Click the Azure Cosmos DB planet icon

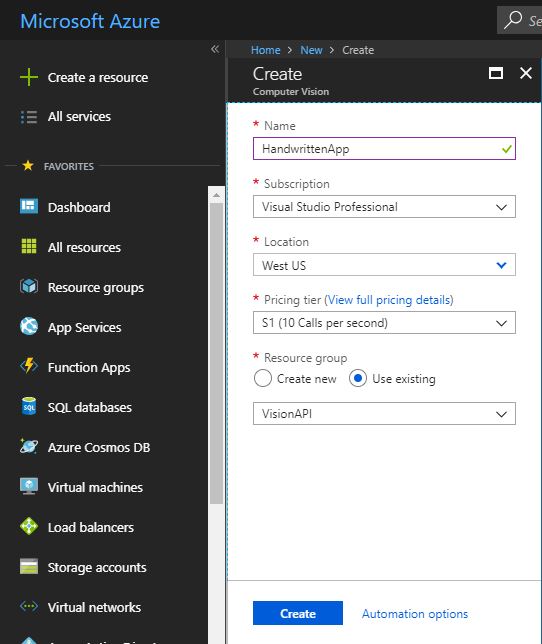(29, 446)
